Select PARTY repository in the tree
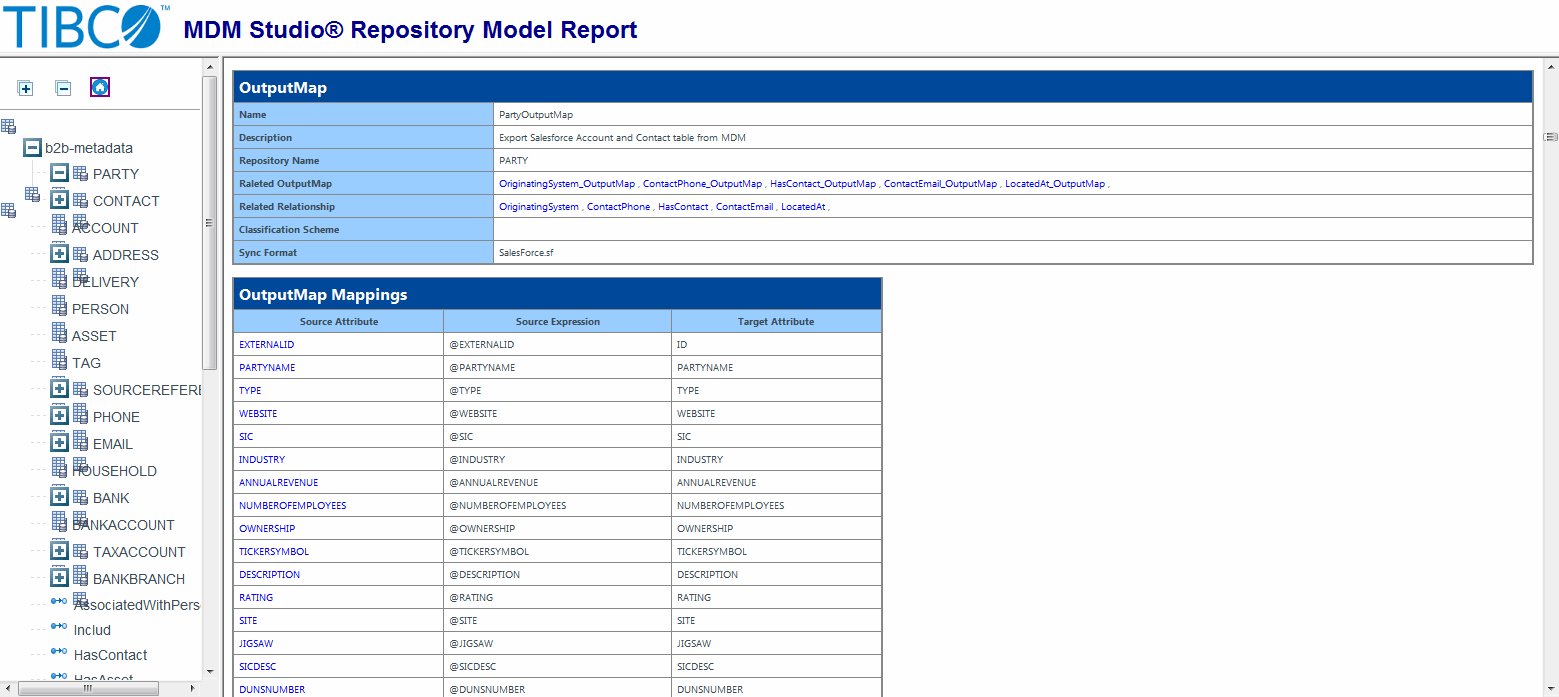The width and height of the screenshot is (1559, 697). 116,174
